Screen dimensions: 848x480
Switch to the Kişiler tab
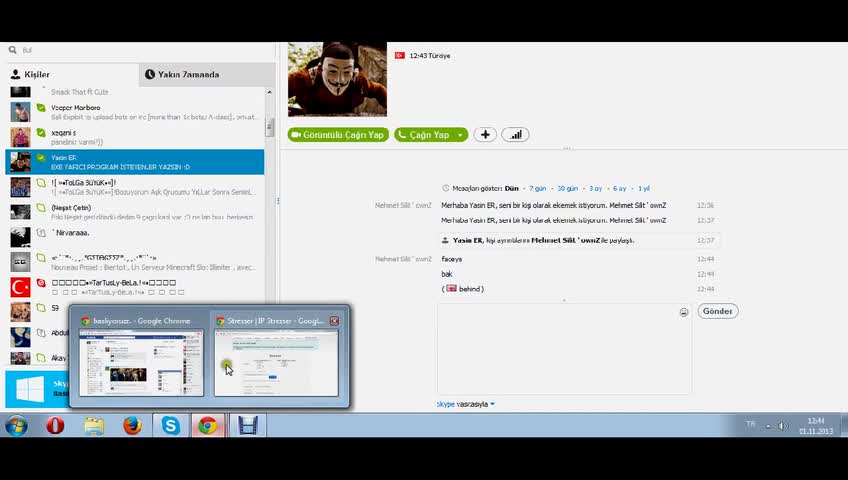pyautogui.click(x=72, y=75)
